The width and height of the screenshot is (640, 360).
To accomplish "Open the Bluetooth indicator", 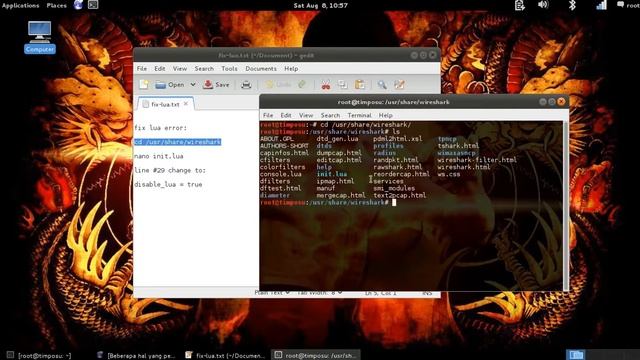I will point(572,5).
